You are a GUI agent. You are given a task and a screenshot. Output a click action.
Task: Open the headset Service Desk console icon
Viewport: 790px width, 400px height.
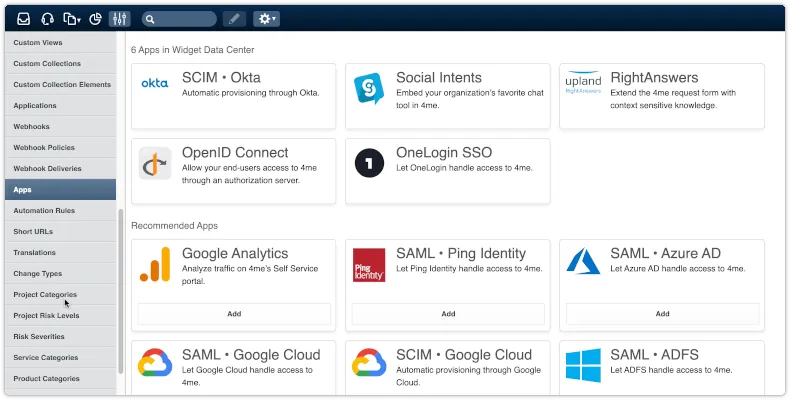[x=47, y=19]
